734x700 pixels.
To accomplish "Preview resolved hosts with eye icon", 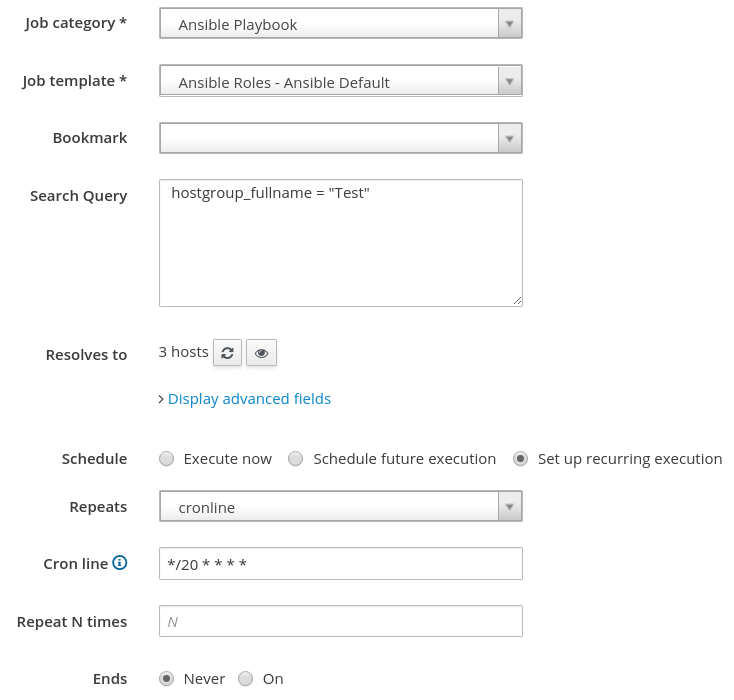I will click(x=261, y=353).
